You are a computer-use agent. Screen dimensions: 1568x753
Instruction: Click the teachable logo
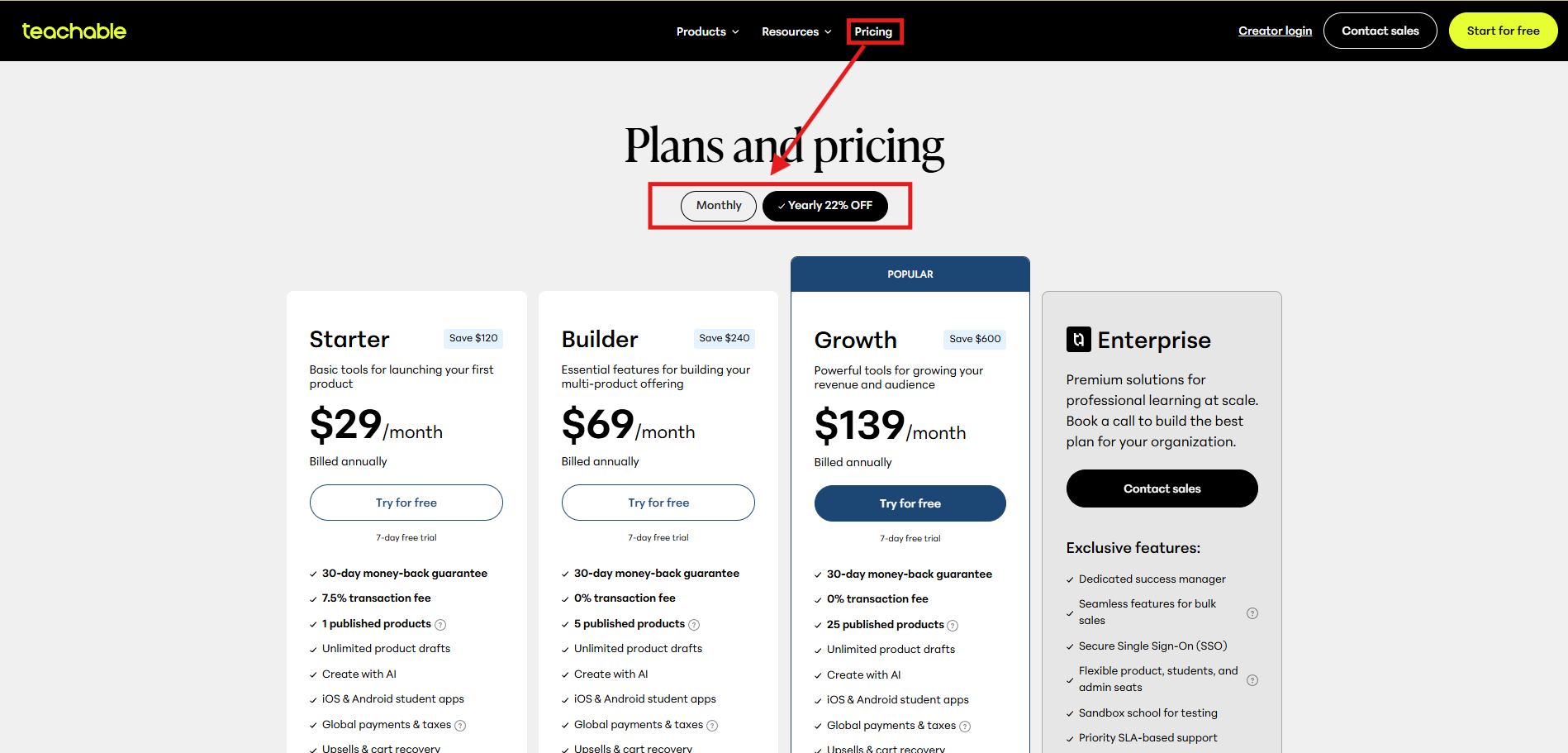(74, 31)
